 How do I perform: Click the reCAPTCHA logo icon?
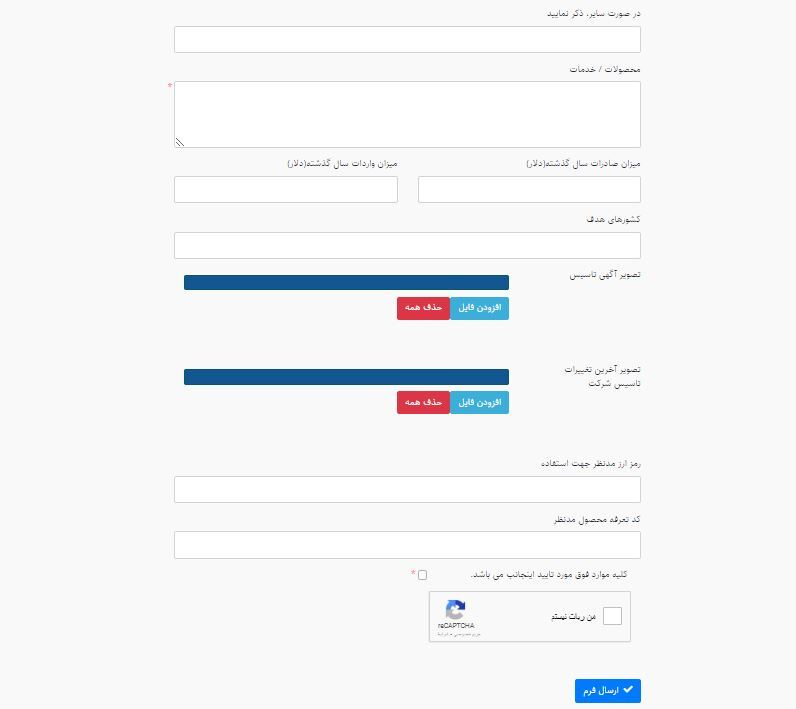pyautogui.click(x=455, y=610)
